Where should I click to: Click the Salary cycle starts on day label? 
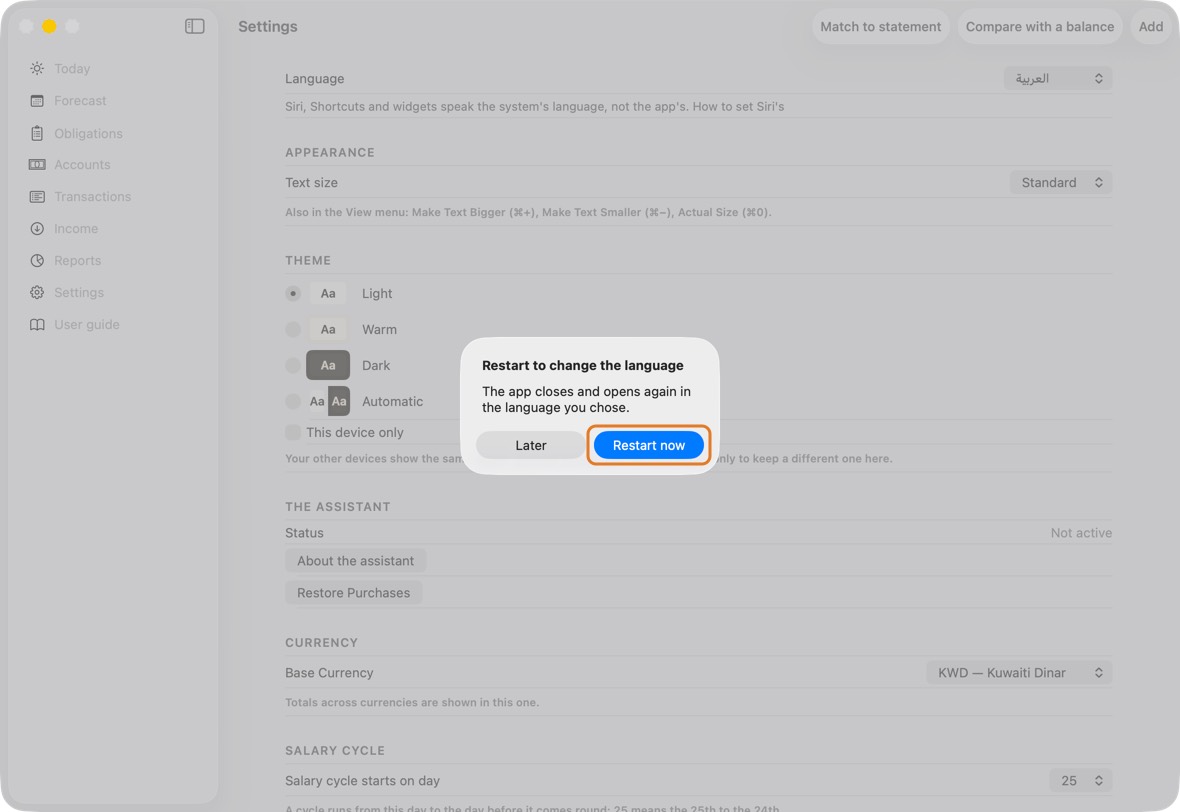[363, 781]
